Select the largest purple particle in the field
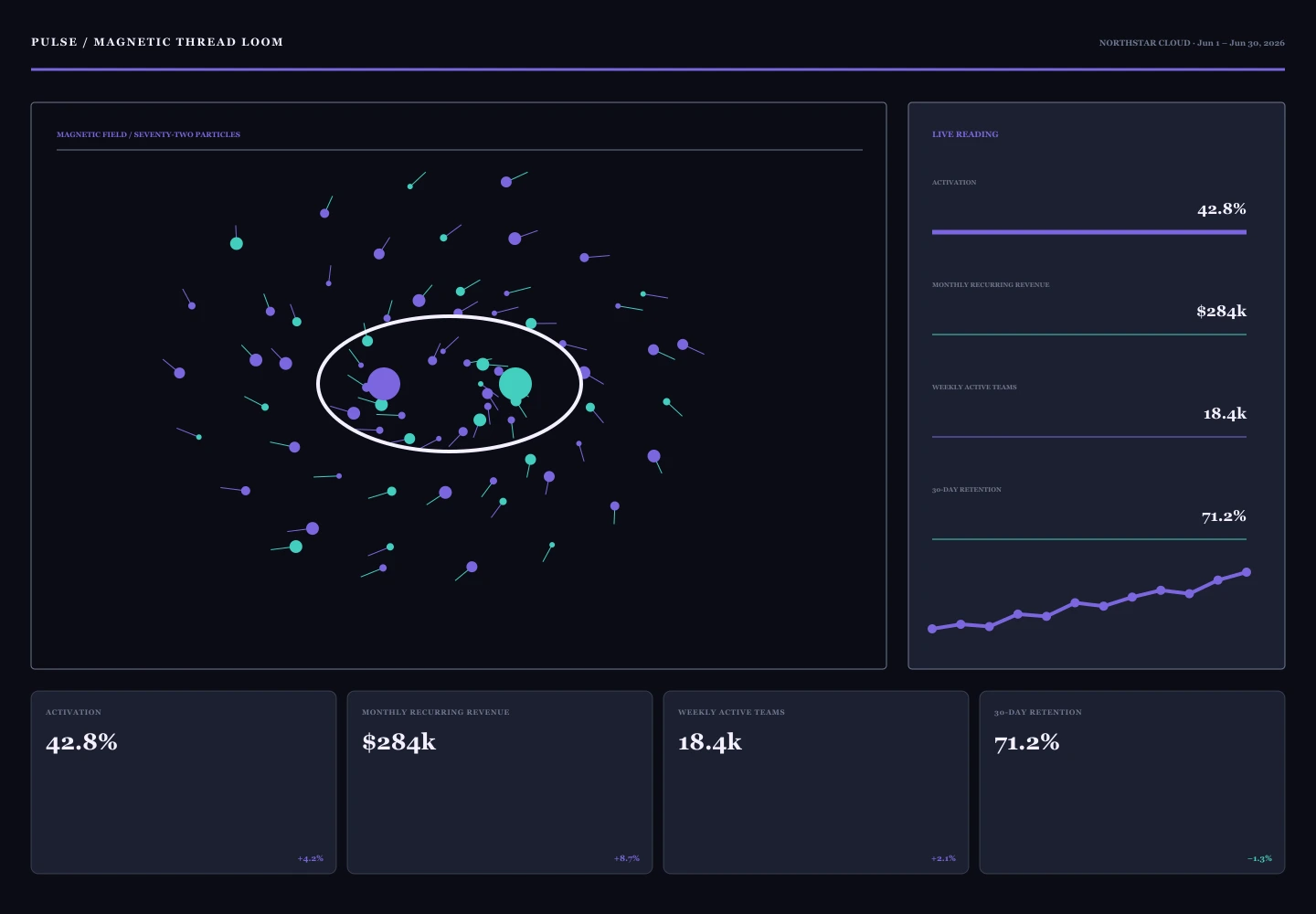This screenshot has width=1316, height=914. (x=384, y=384)
